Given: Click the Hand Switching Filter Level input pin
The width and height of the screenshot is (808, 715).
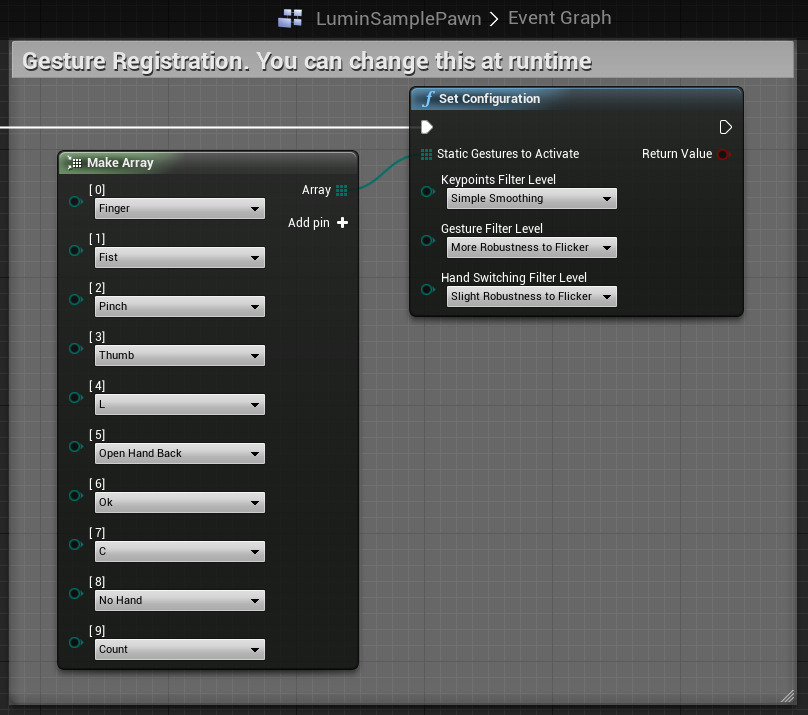Looking at the screenshot, I should pyautogui.click(x=428, y=289).
